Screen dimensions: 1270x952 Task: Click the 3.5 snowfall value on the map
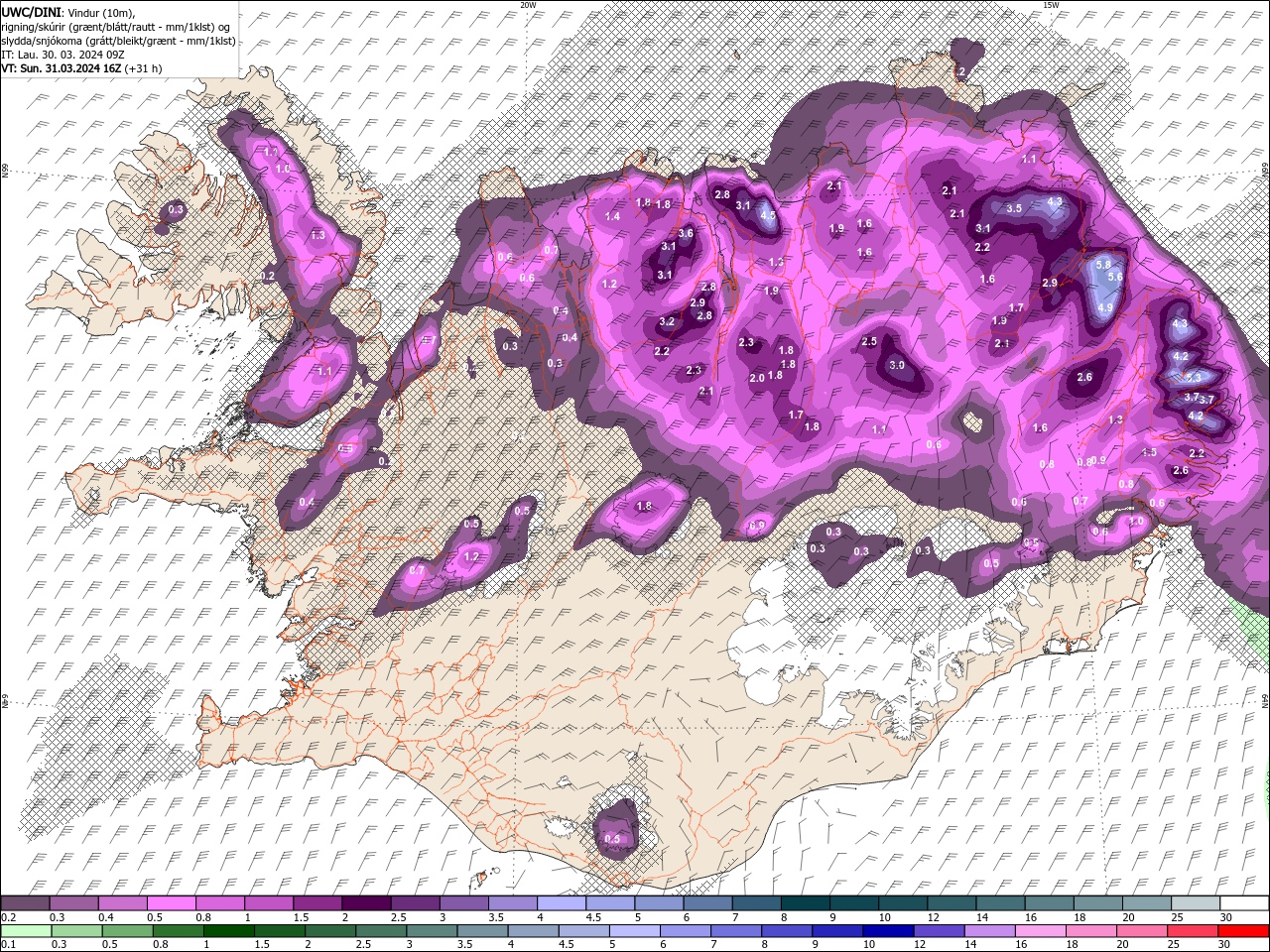tap(1014, 208)
